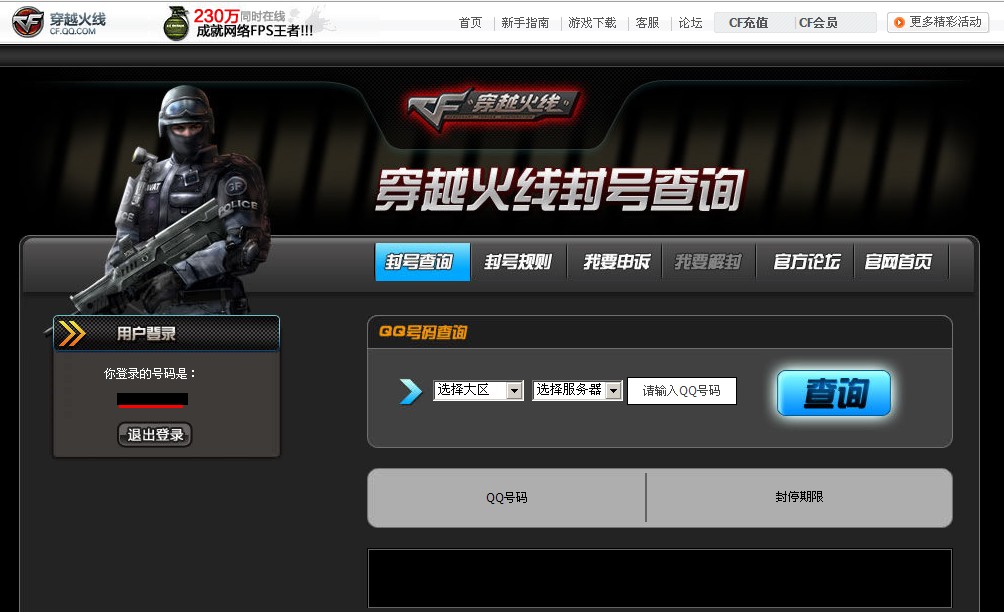Select the greyed 我要解封 tab
This screenshot has height=612, width=1004.
point(708,261)
